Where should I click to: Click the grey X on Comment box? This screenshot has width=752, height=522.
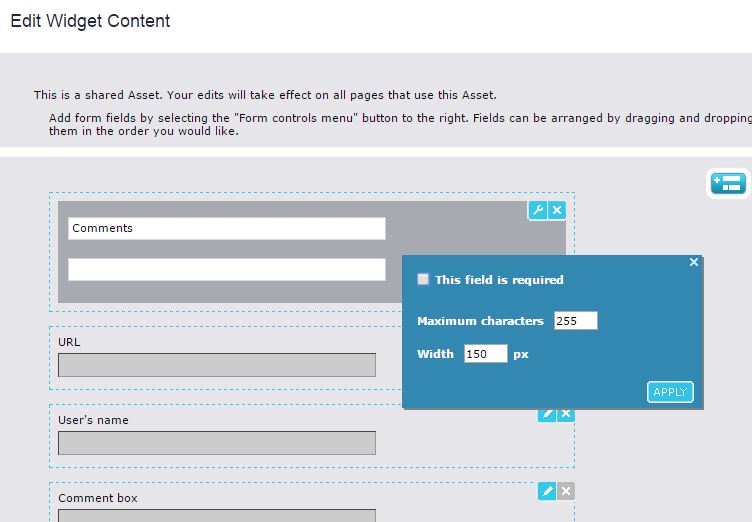point(566,491)
